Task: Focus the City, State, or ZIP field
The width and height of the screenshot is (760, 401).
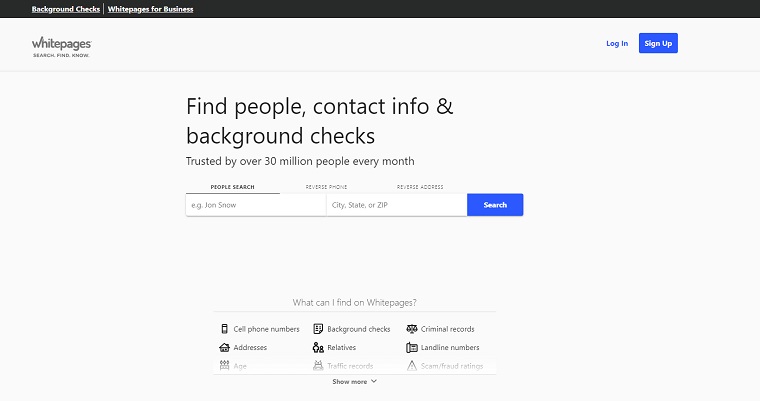Action: (x=396, y=205)
